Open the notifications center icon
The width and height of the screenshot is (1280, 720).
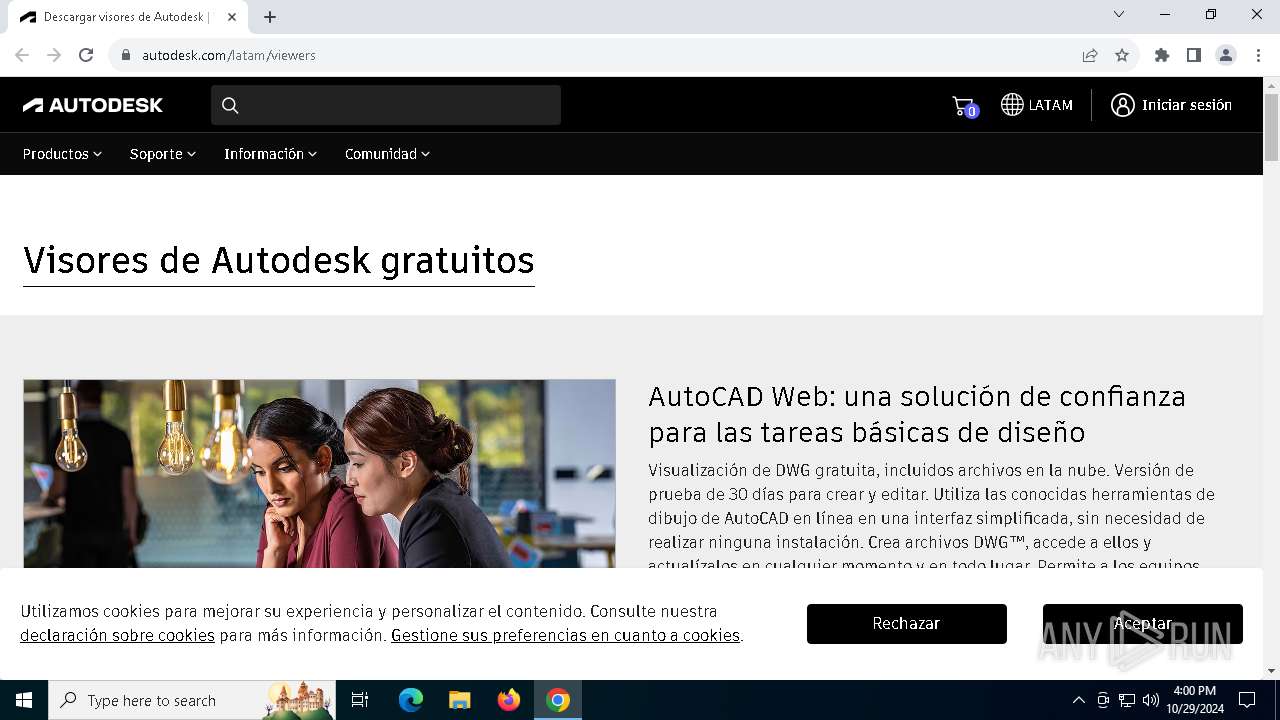1247,700
